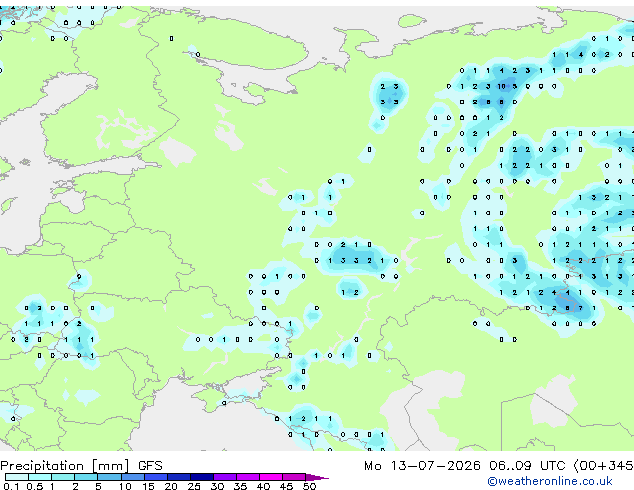Click the legend label '0.1'
634x490 pixels.
(x=11, y=486)
